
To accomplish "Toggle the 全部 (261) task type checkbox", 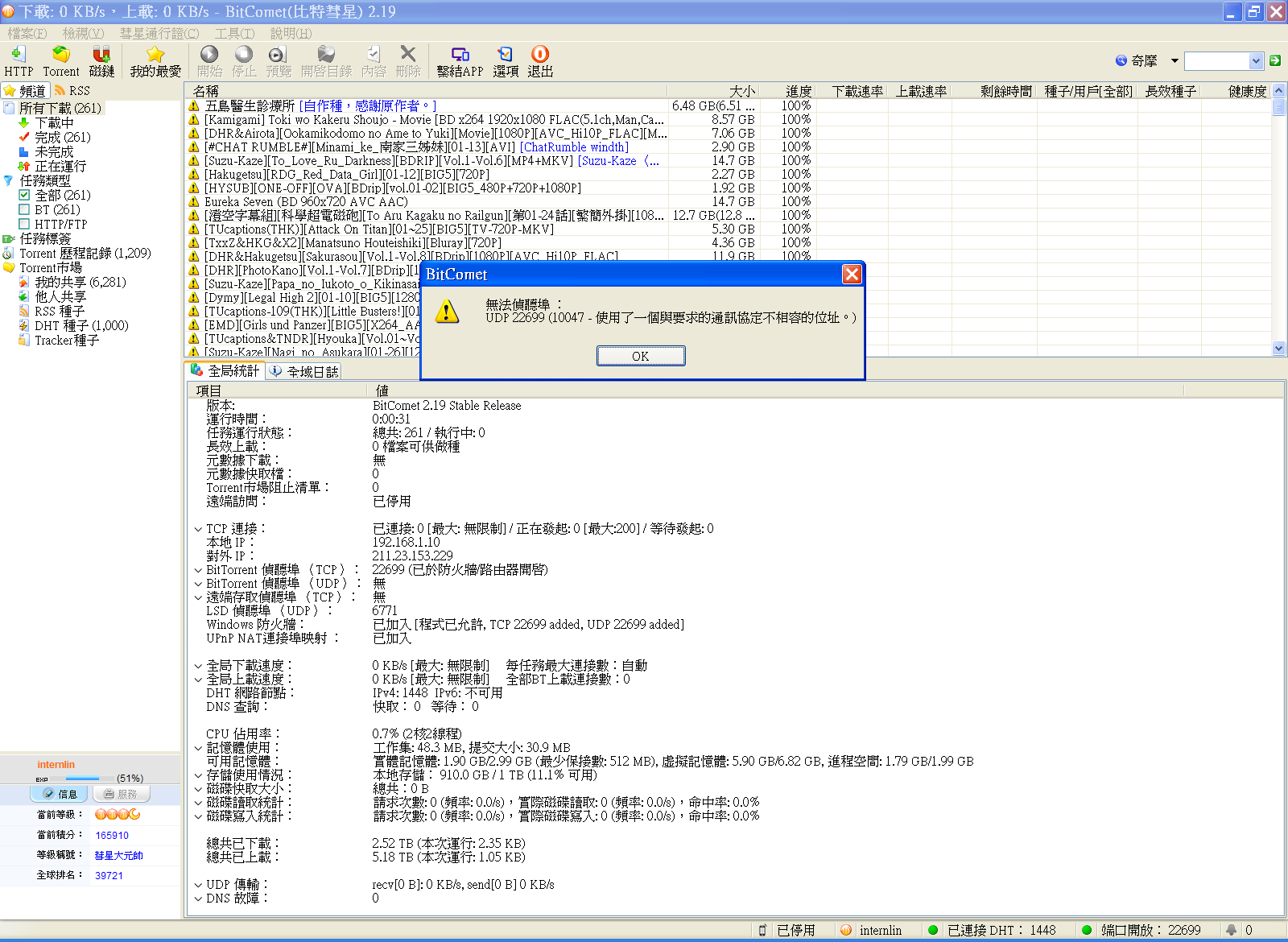I will pyautogui.click(x=24, y=195).
